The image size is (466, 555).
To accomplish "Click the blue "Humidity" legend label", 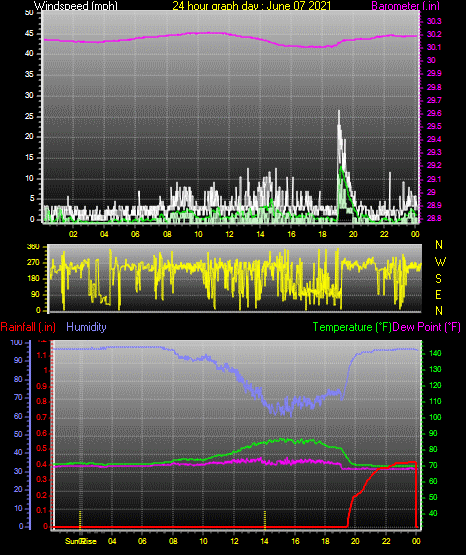I will 86,327.
